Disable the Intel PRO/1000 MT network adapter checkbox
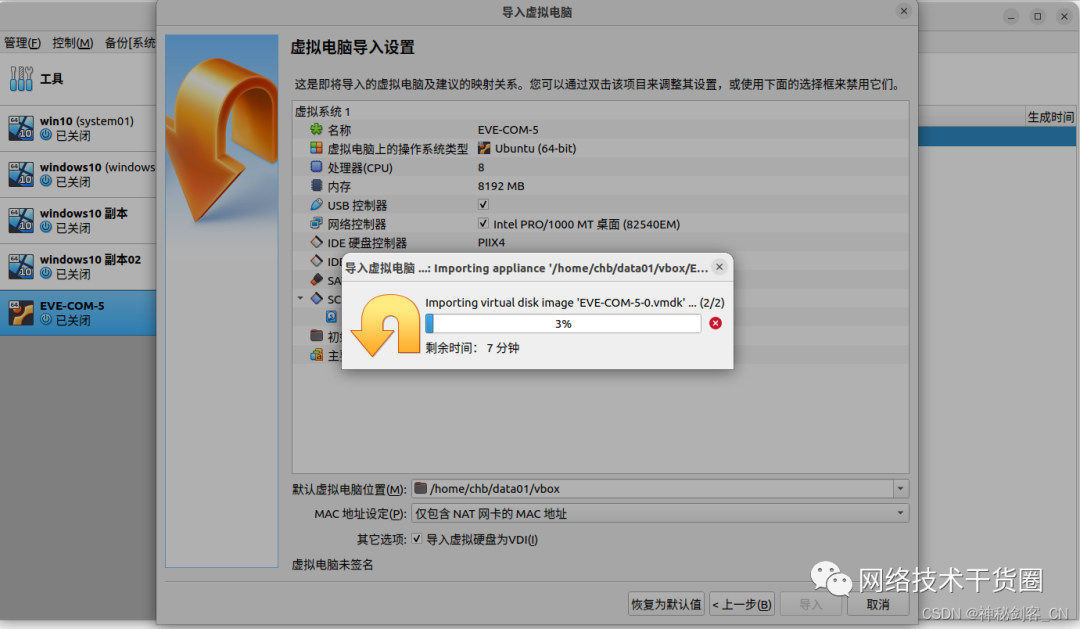This screenshot has width=1080, height=629. point(483,223)
